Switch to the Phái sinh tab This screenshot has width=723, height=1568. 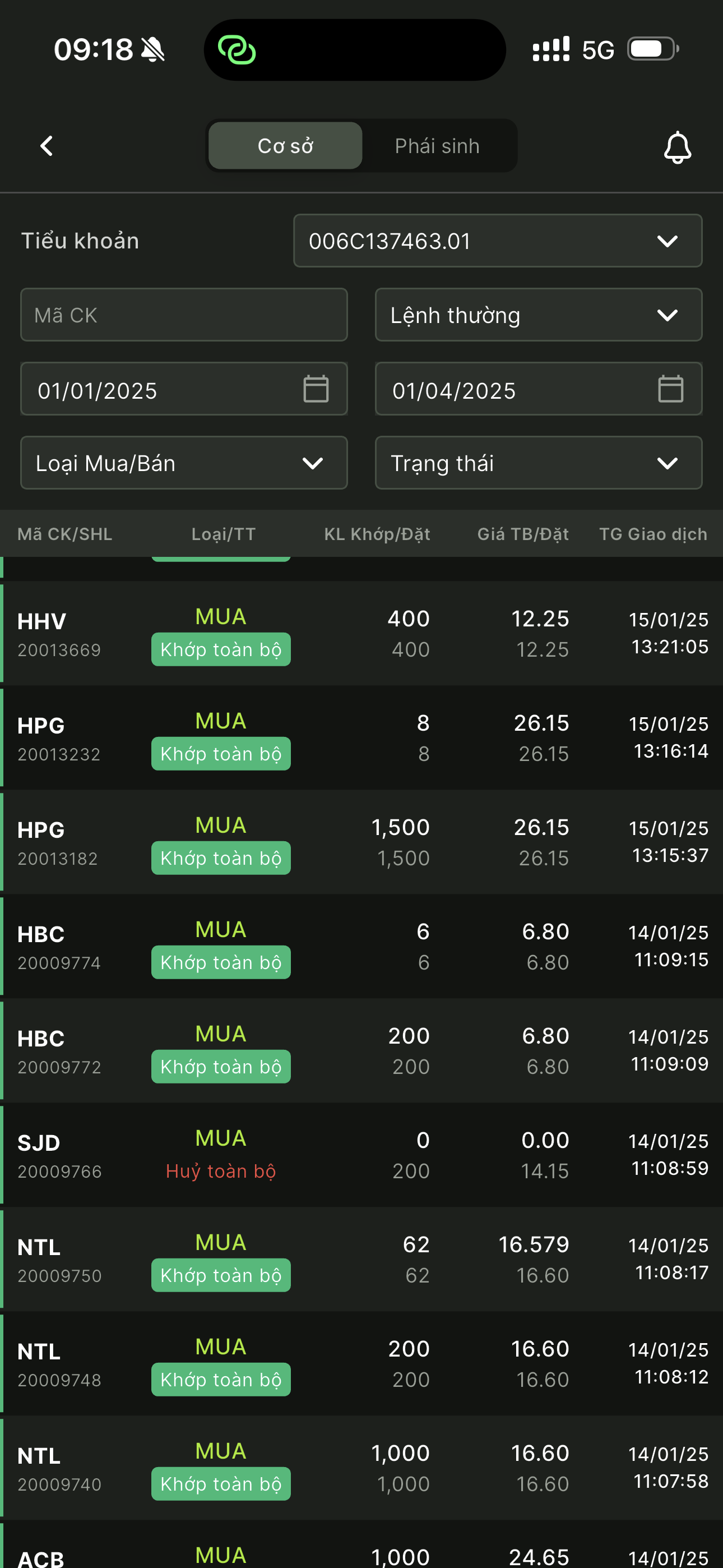tap(437, 146)
